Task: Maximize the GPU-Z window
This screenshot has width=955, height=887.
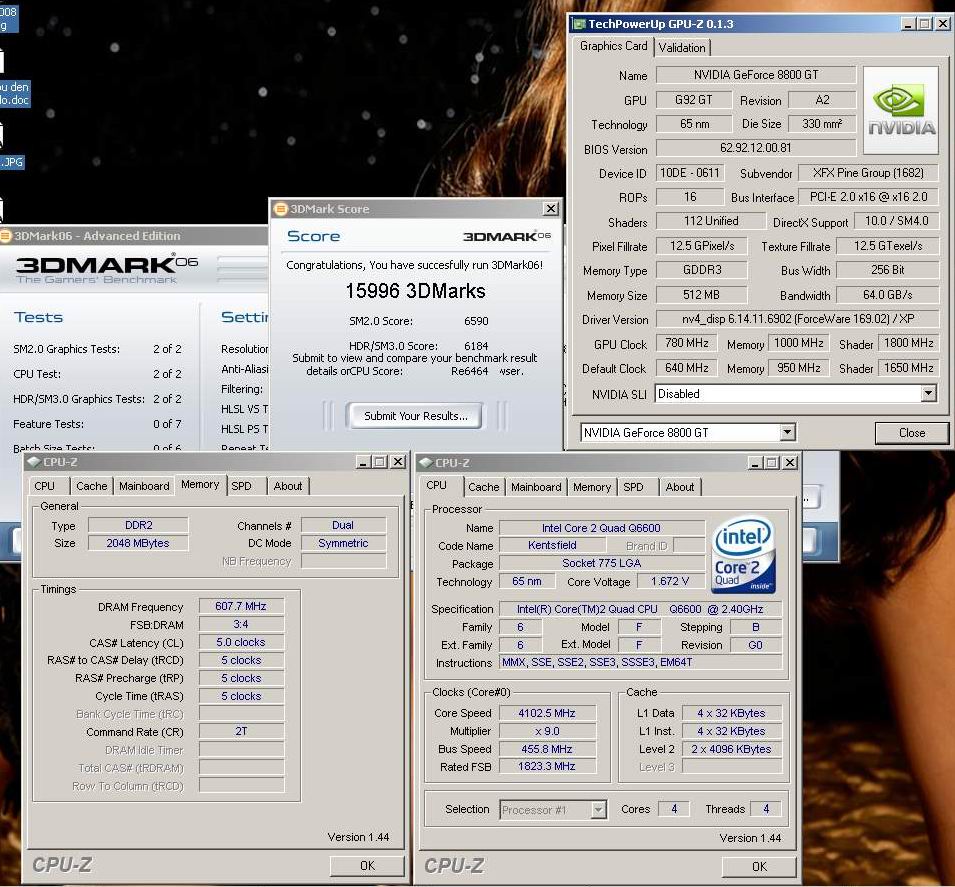Action: [x=925, y=24]
